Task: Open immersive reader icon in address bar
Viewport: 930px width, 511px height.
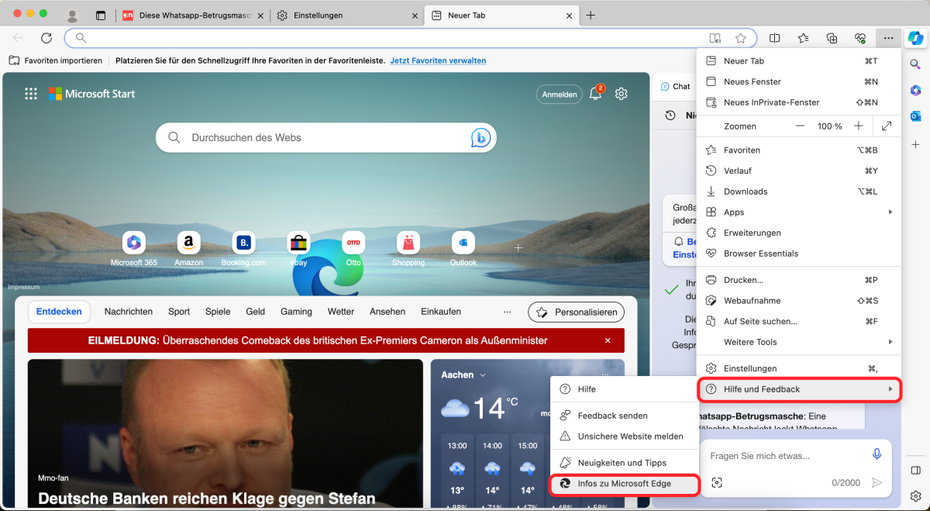Action: point(715,38)
